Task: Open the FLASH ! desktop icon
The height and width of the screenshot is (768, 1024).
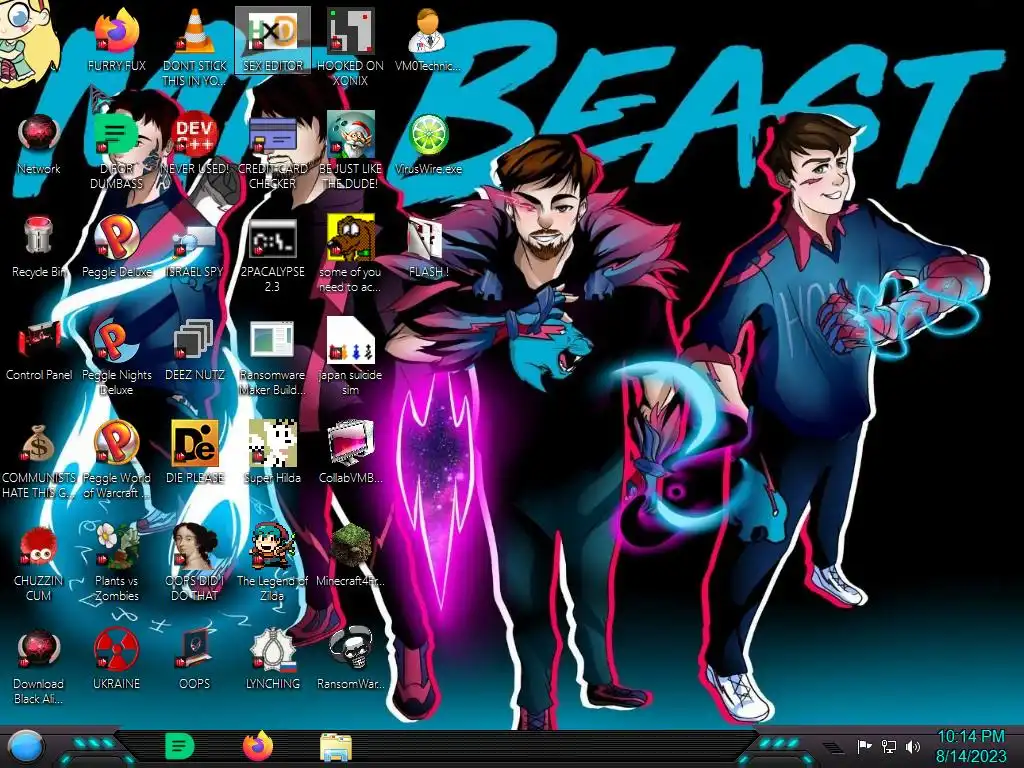Action: tap(425, 238)
